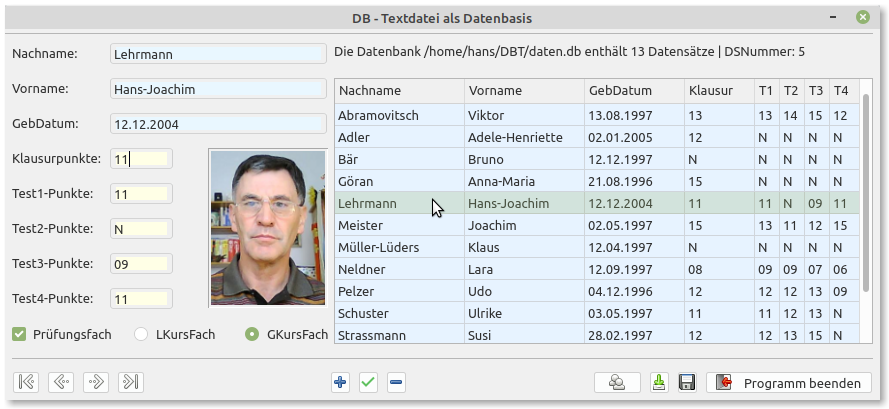Click the table's vertical scrollbar
889x409 pixels.
866,200
